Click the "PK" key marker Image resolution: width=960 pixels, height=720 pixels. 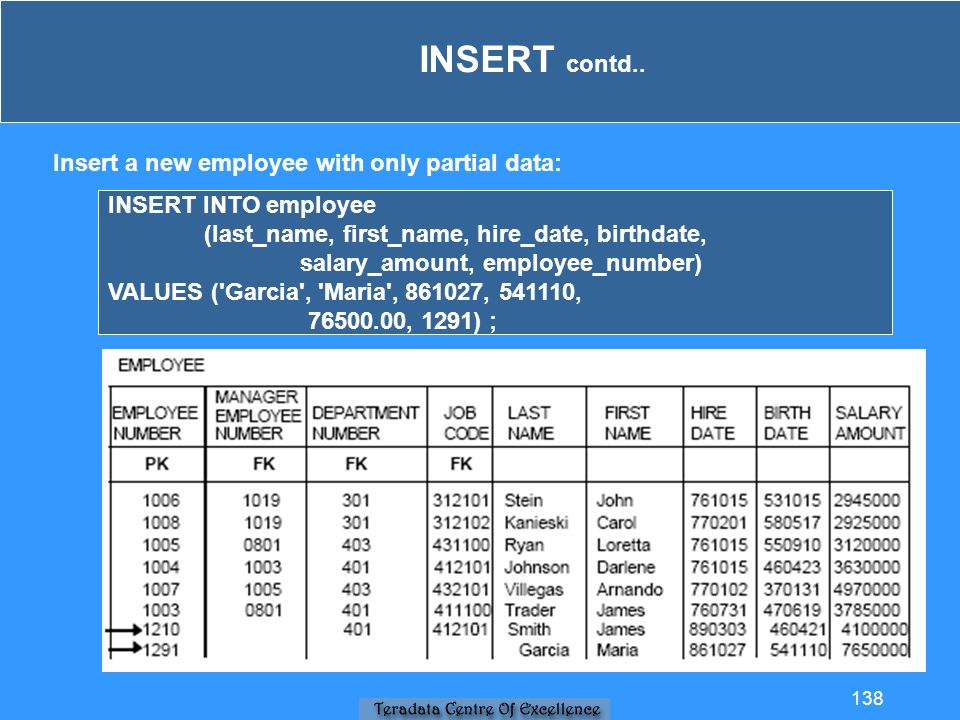pos(157,464)
